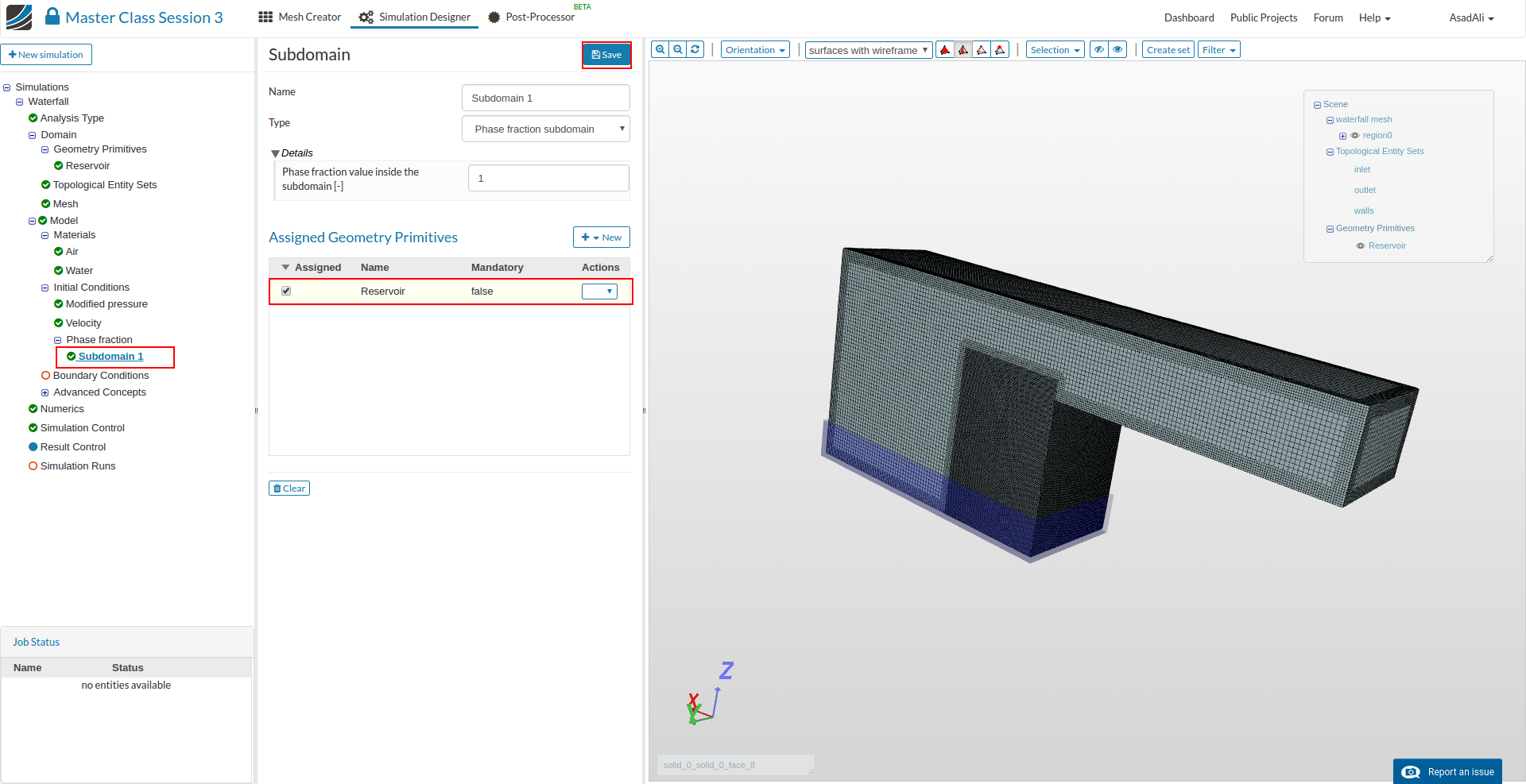Toggle visibility of region0 in scene tree
Viewport: 1526px width, 784px height.
click(1355, 136)
